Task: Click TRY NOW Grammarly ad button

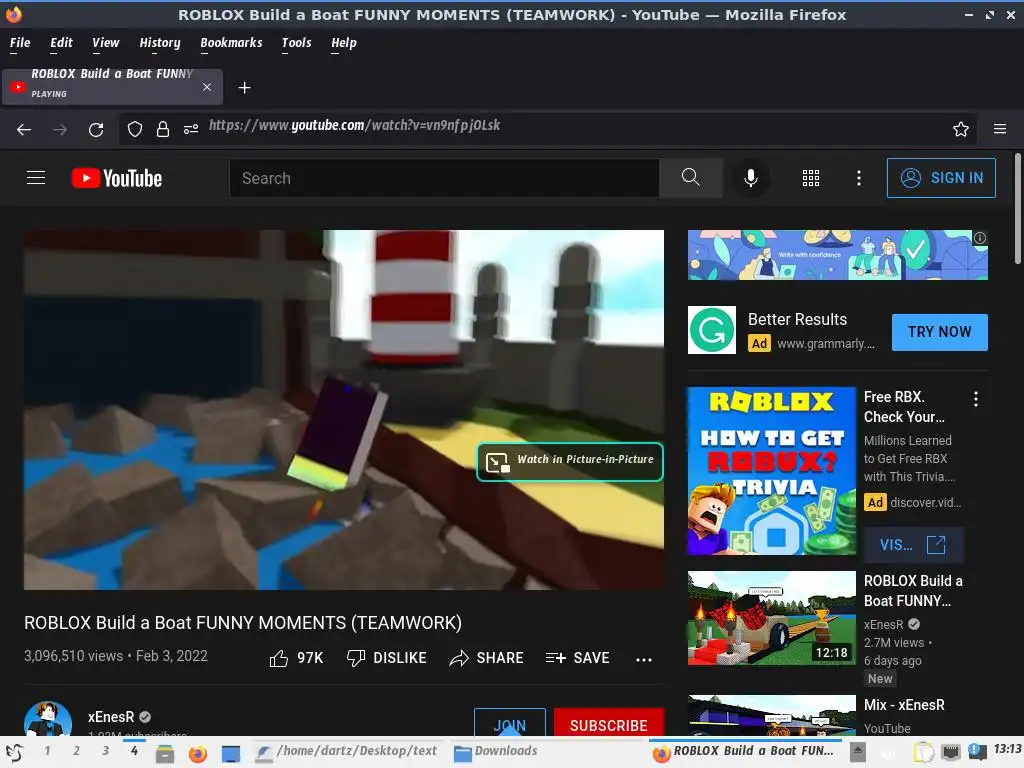Action: coord(939,332)
